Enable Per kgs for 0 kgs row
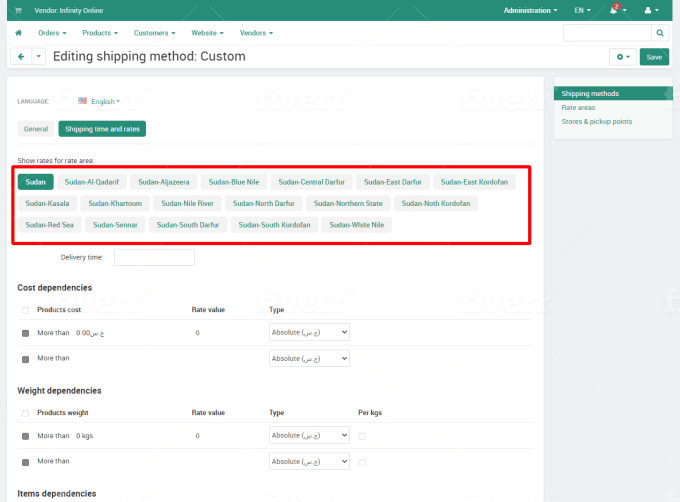680x502 pixels. point(362,436)
